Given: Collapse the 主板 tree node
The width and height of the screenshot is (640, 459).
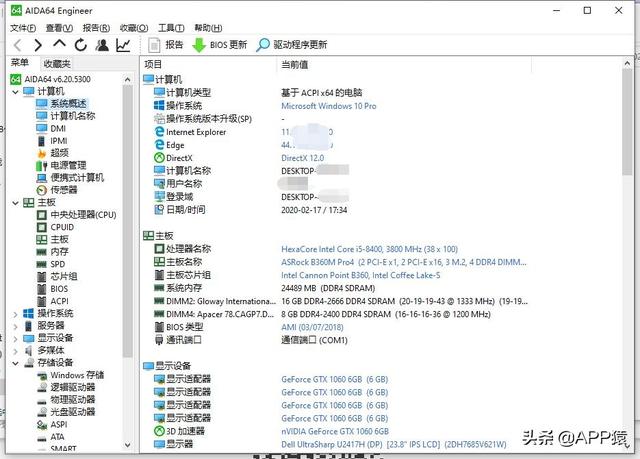Looking at the screenshot, I should tap(16, 203).
